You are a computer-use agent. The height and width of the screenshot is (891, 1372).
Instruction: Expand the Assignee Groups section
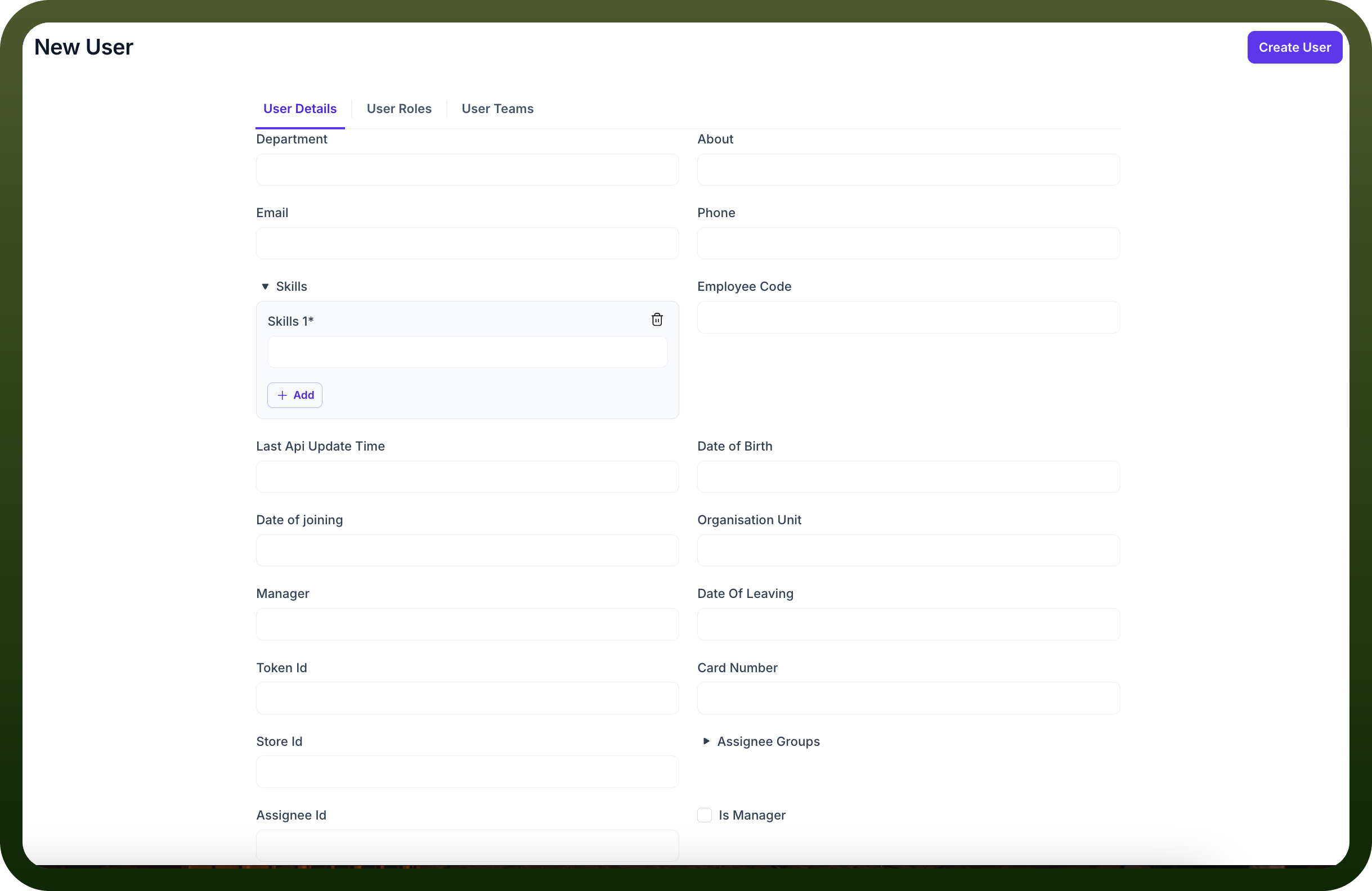point(706,741)
